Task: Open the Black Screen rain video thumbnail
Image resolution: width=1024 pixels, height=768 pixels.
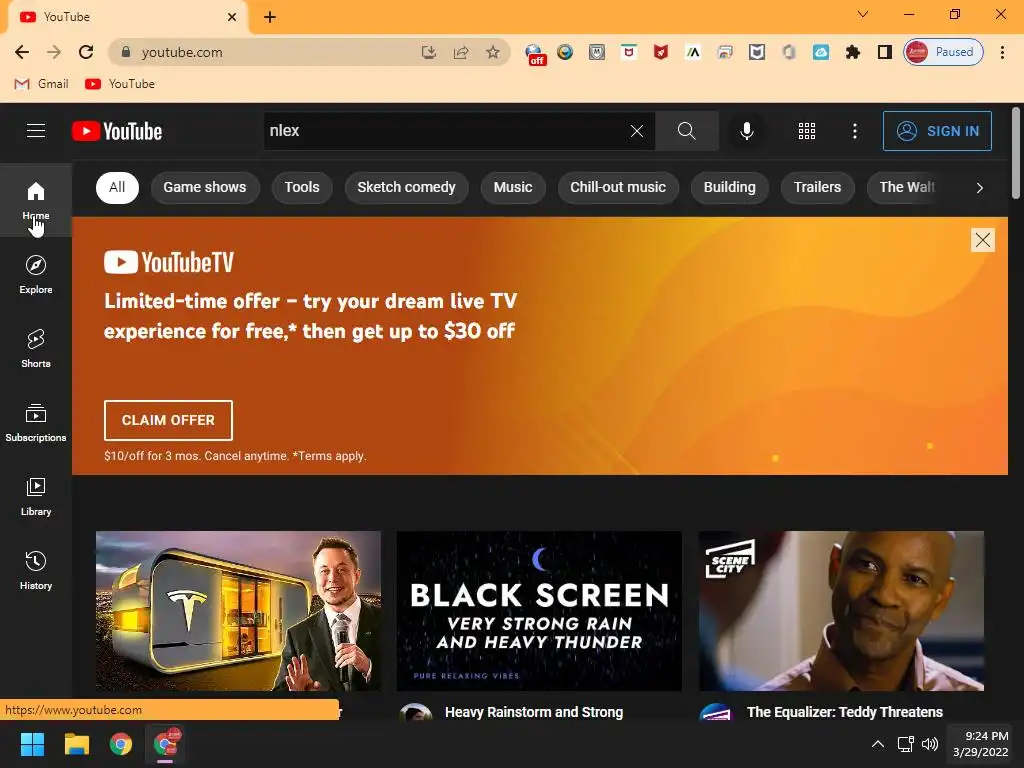Action: 539,611
